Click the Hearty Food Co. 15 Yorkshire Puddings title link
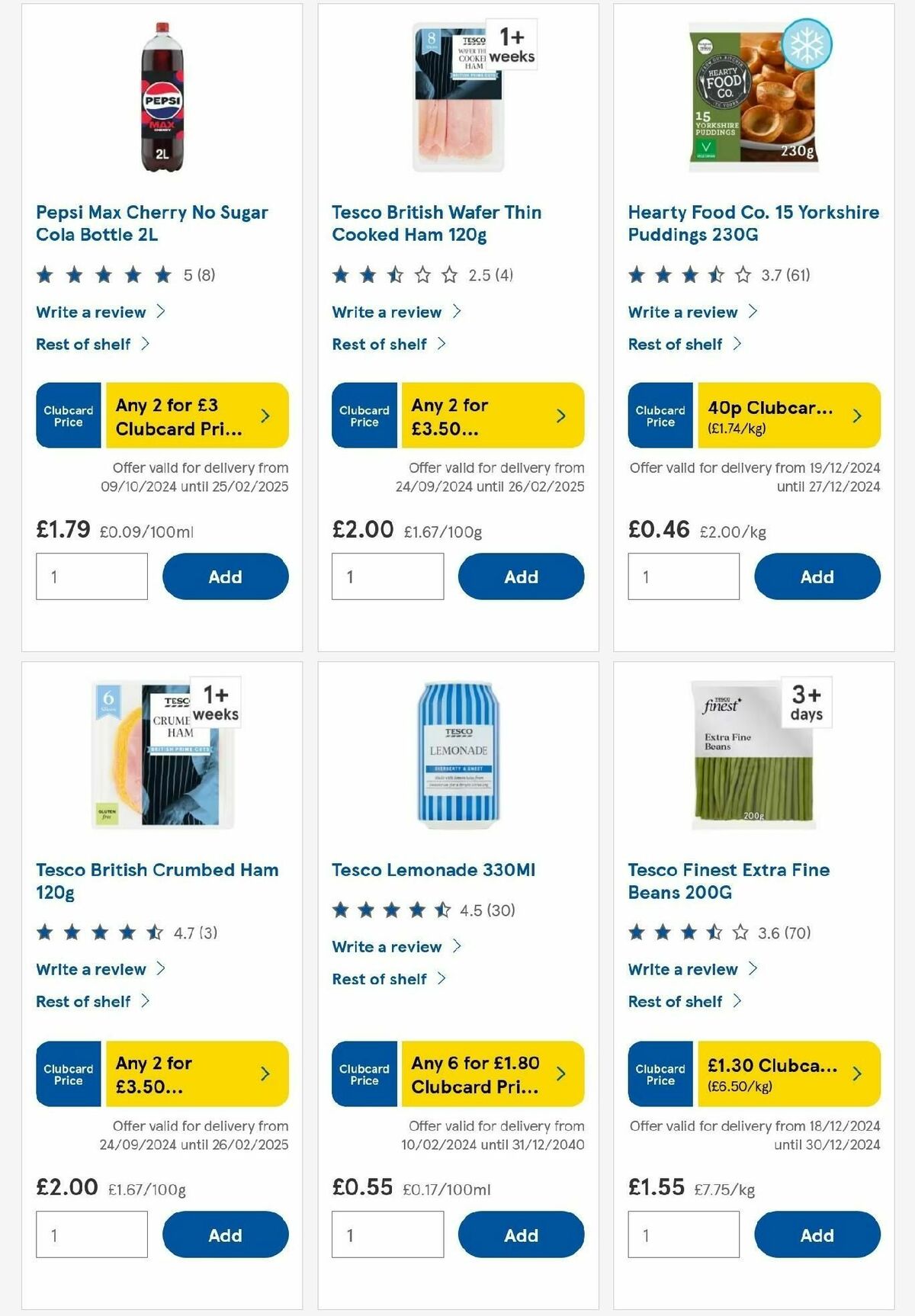915x1316 pixels. coord(753,223)
